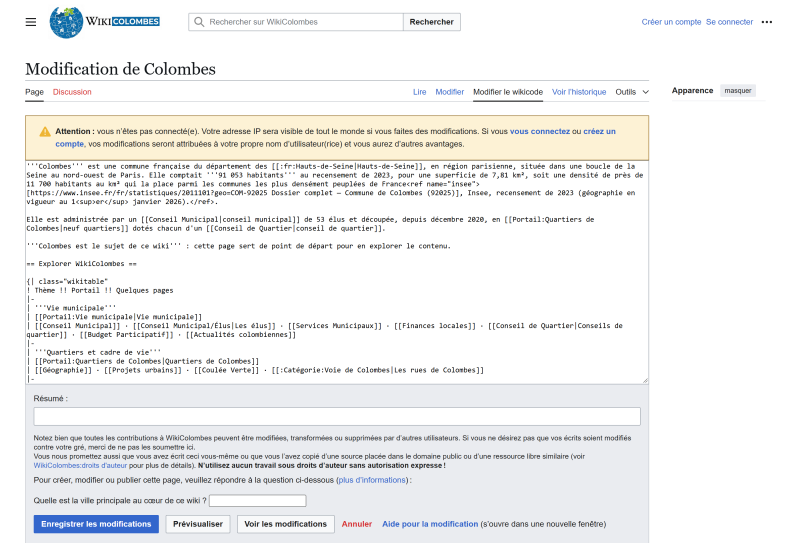Open Se connecter link

coord(729,22)
